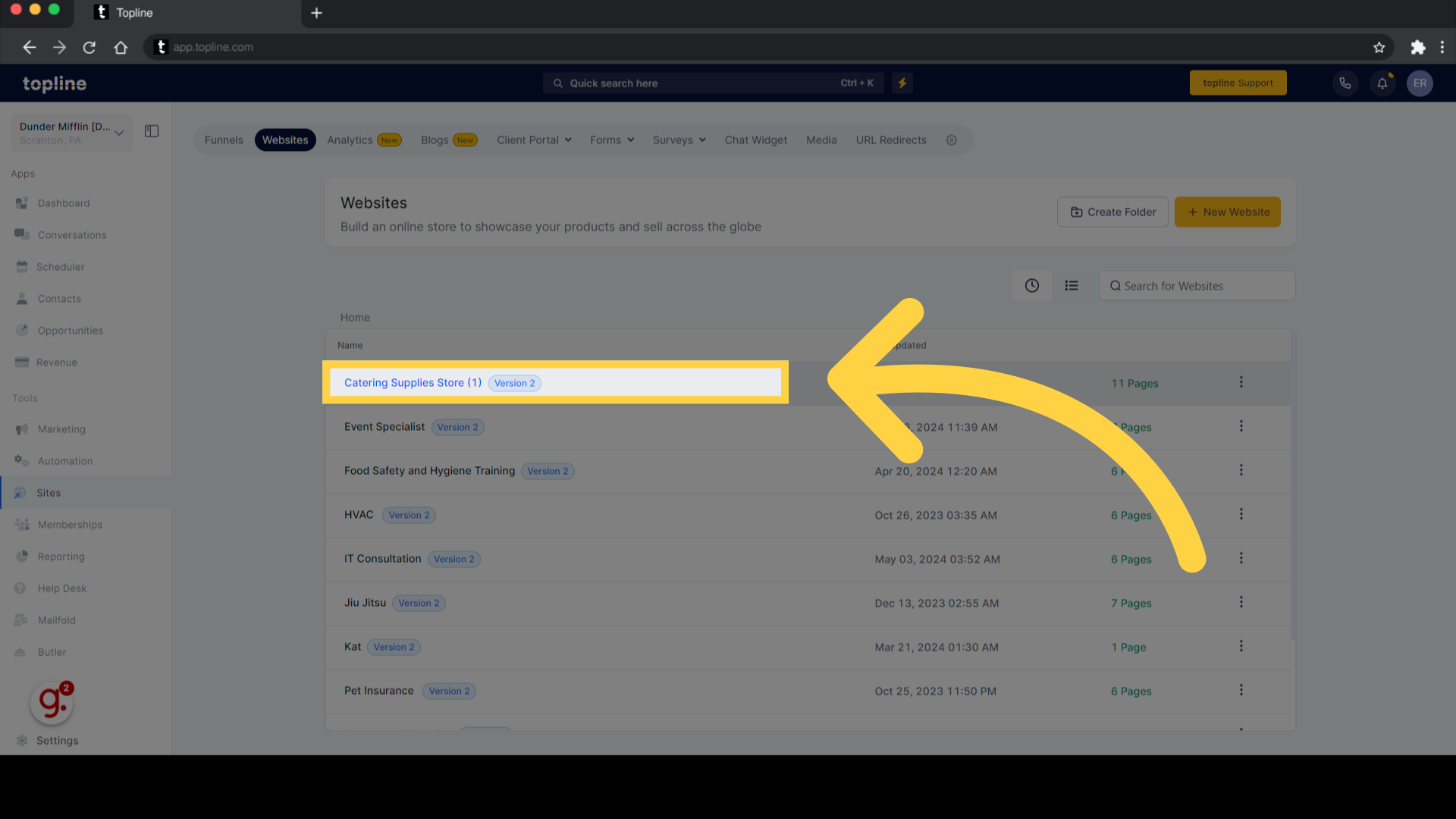
Task: Click the Search for Websites field
Action: tap(1197, 286)
